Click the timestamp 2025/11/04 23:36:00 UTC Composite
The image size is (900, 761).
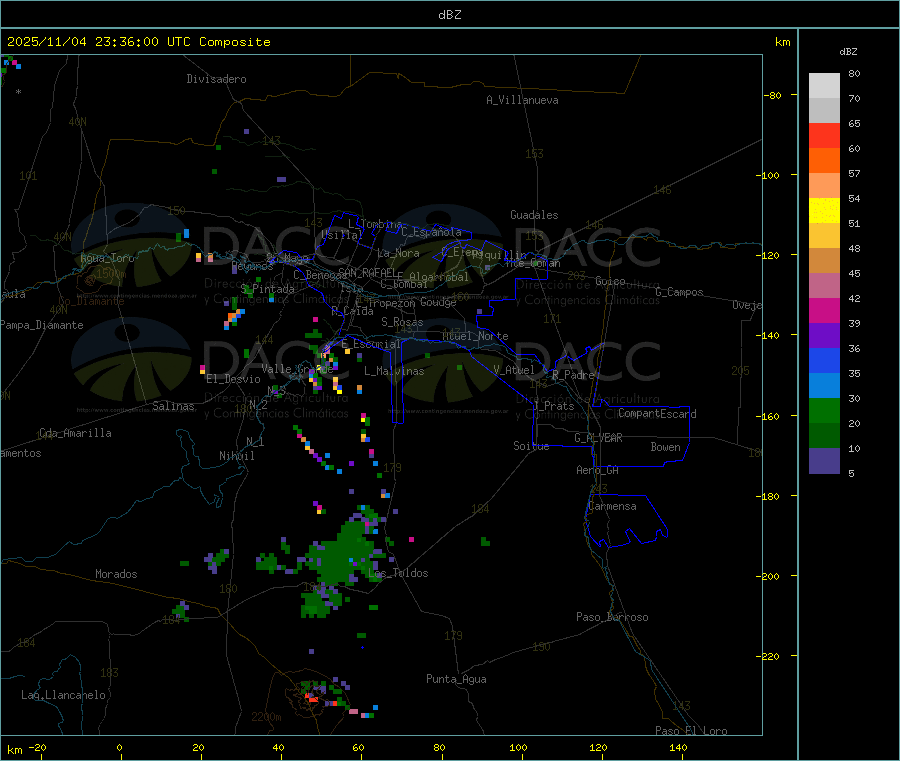[x=138, y=42]
